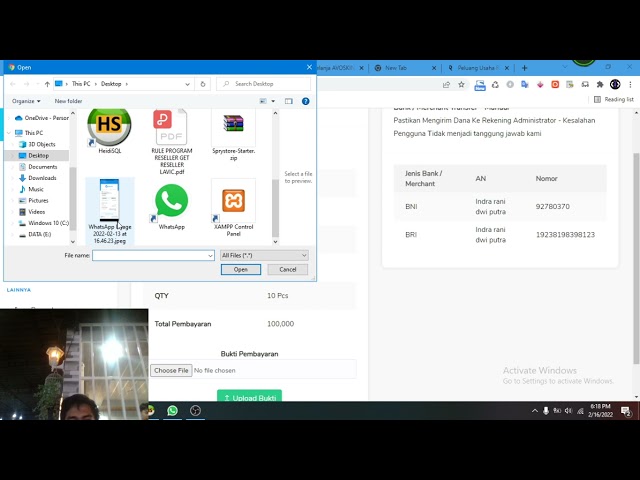Viewport: 640px width, 480px height.
Task: Select the XAMPP Control Panel shortcut
Action: 233,208
